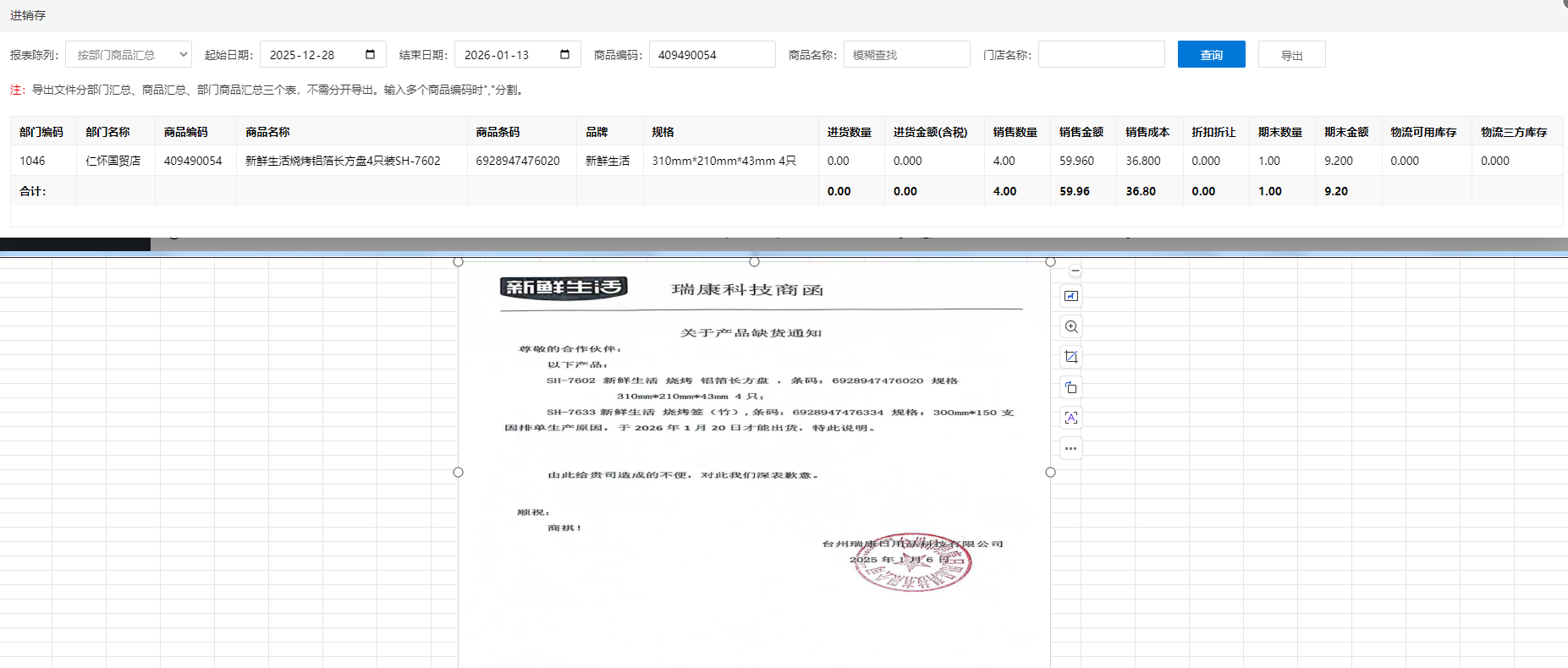Click the rotate image icon
Screen dimensions: 1568x668
(1071, 387)
